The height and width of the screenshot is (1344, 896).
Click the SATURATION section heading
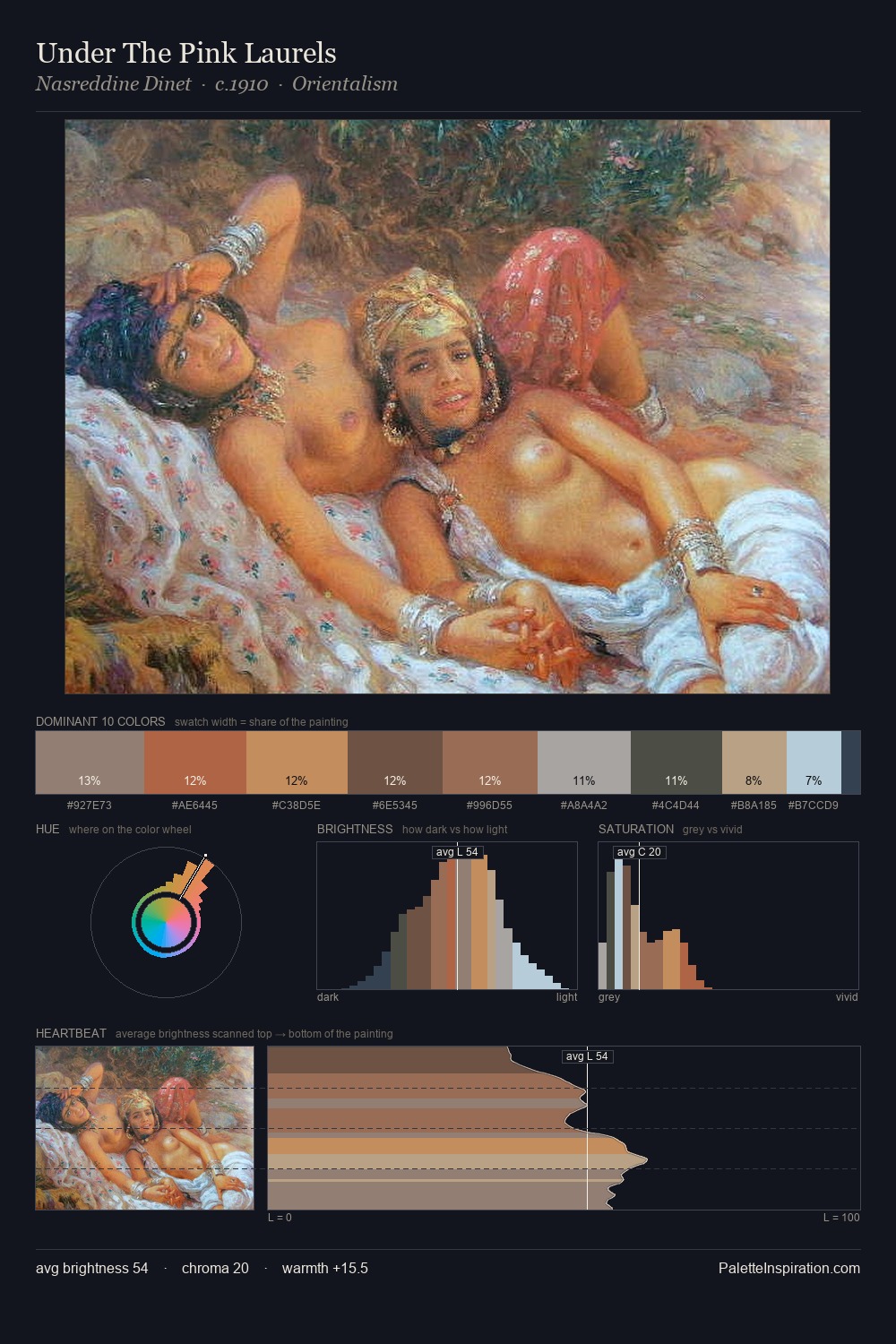coord(636,829)
